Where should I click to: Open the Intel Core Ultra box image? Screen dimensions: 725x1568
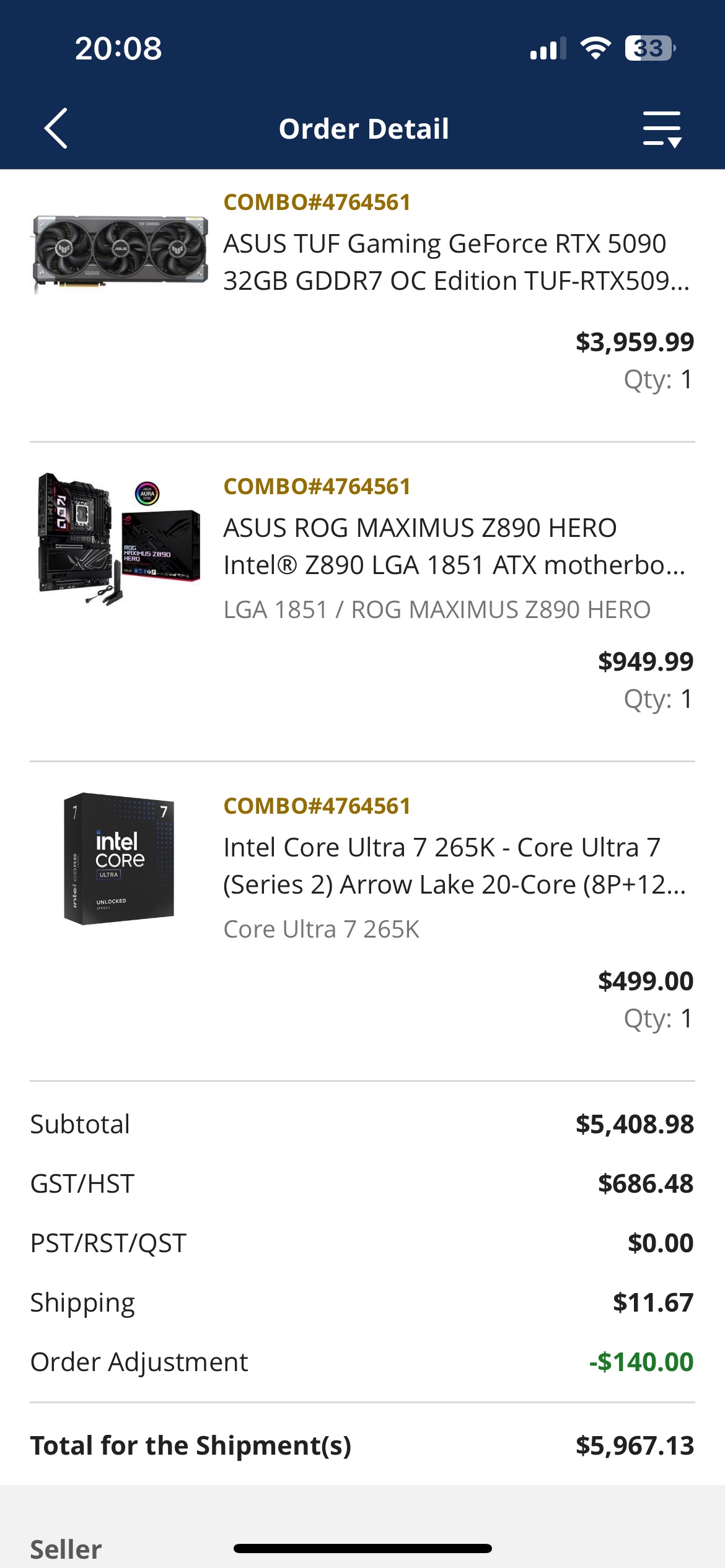pyautogui.click(x=120, y=858)
